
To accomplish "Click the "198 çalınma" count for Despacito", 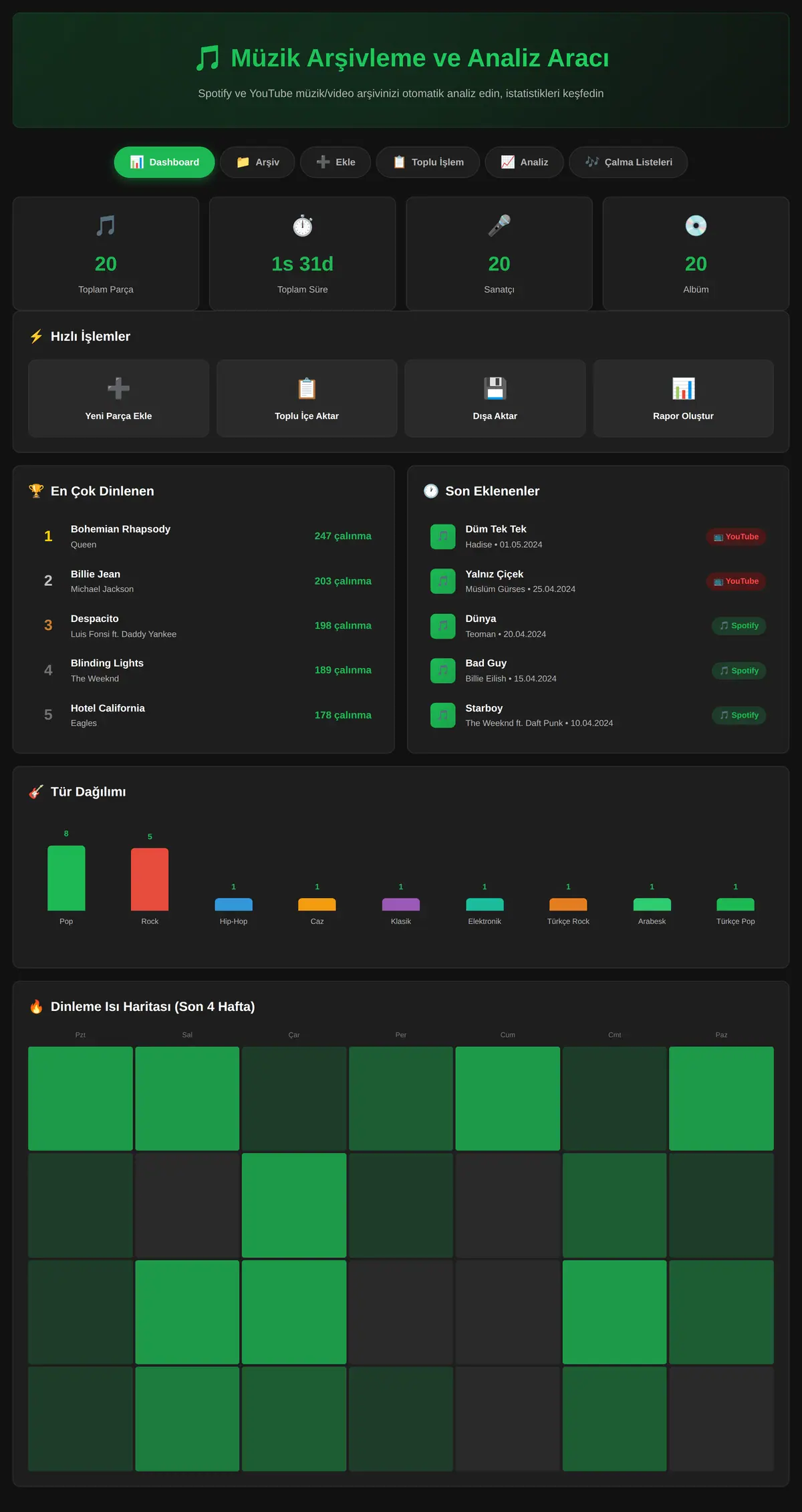I will click(x=343, y=625).
